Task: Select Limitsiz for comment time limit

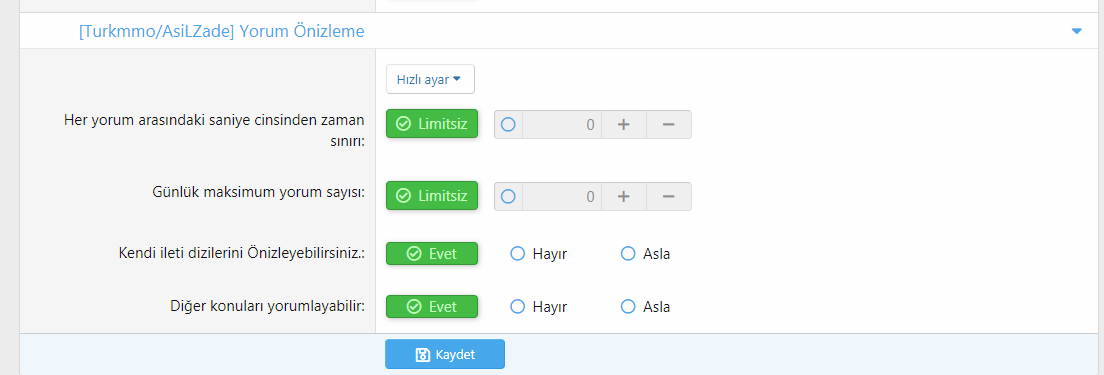Action: tap(432, 124)
